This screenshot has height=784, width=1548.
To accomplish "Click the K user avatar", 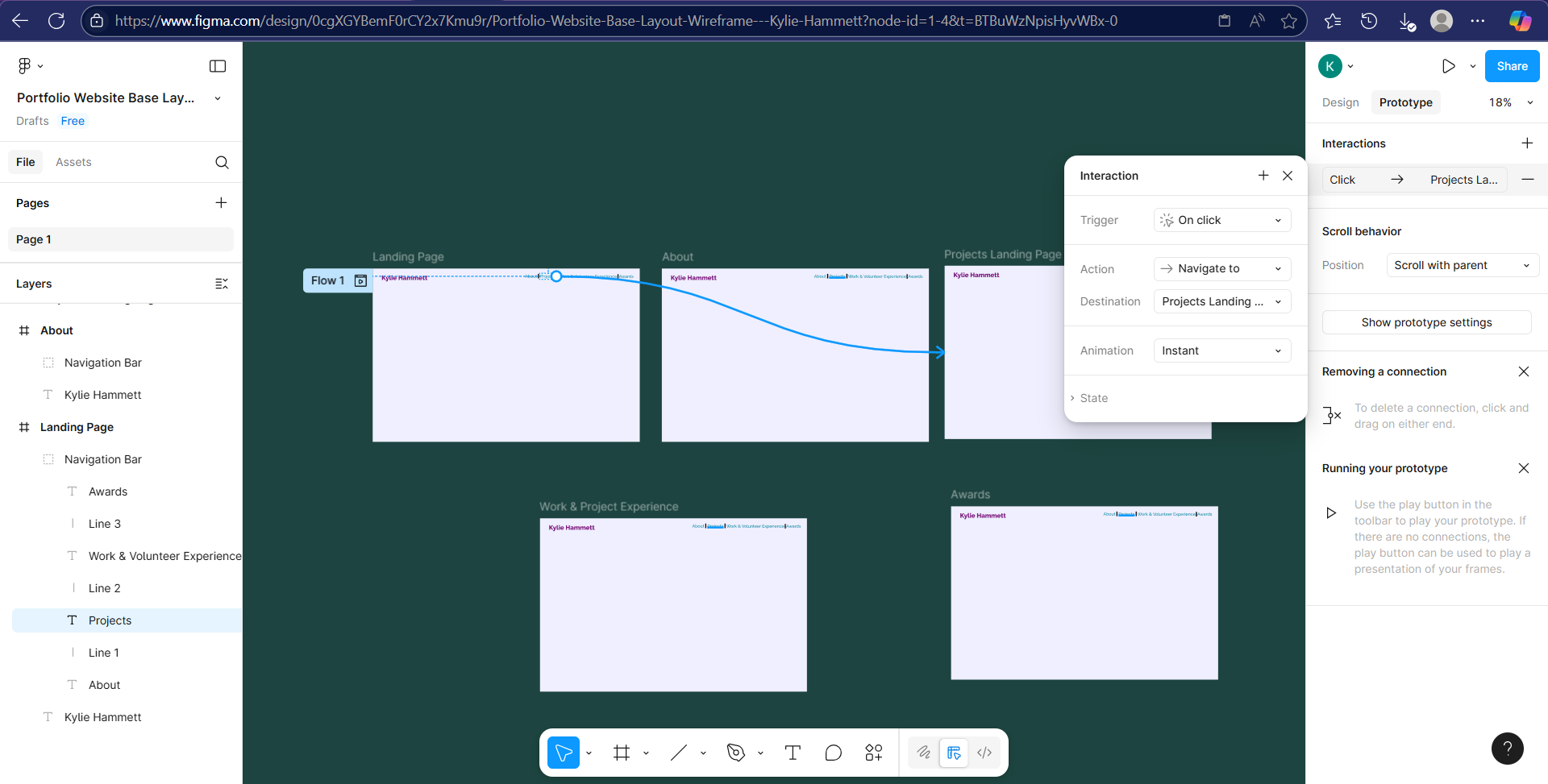I will coord(1330,66).
